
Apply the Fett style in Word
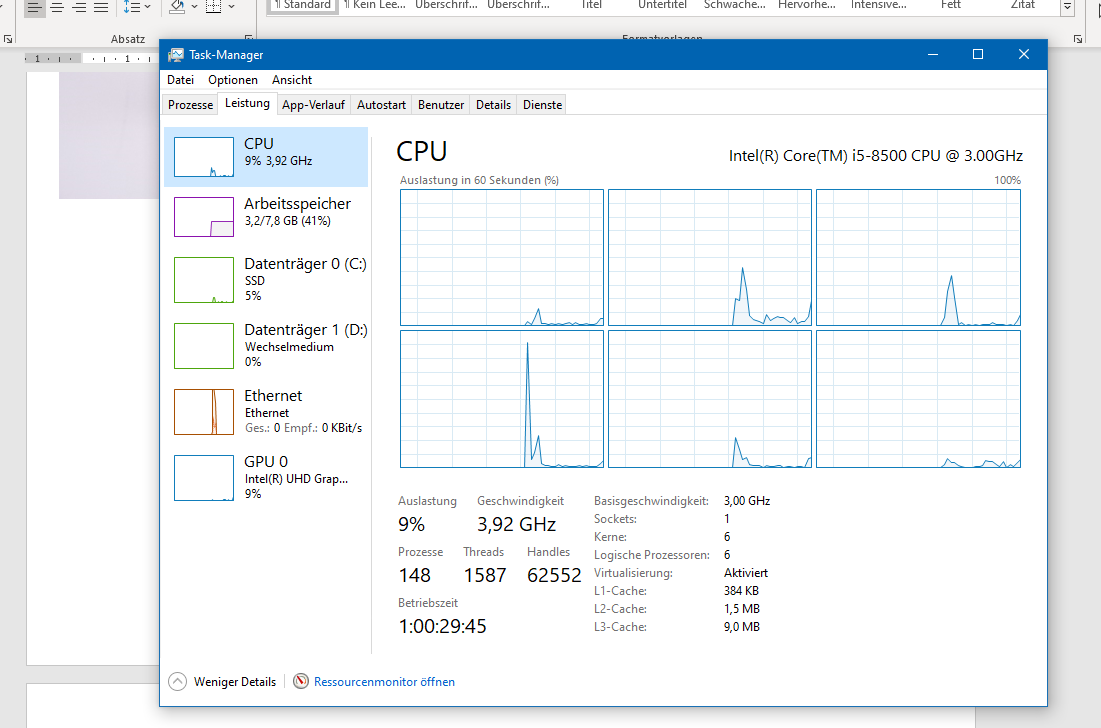click(x=951, y=6)
